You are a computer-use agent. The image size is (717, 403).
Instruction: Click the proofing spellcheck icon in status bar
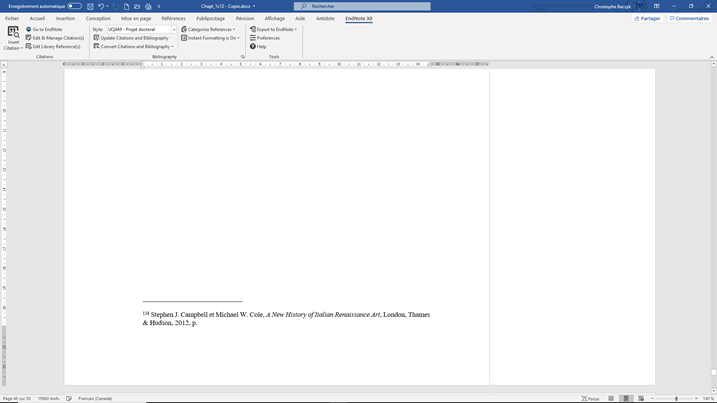69,398
